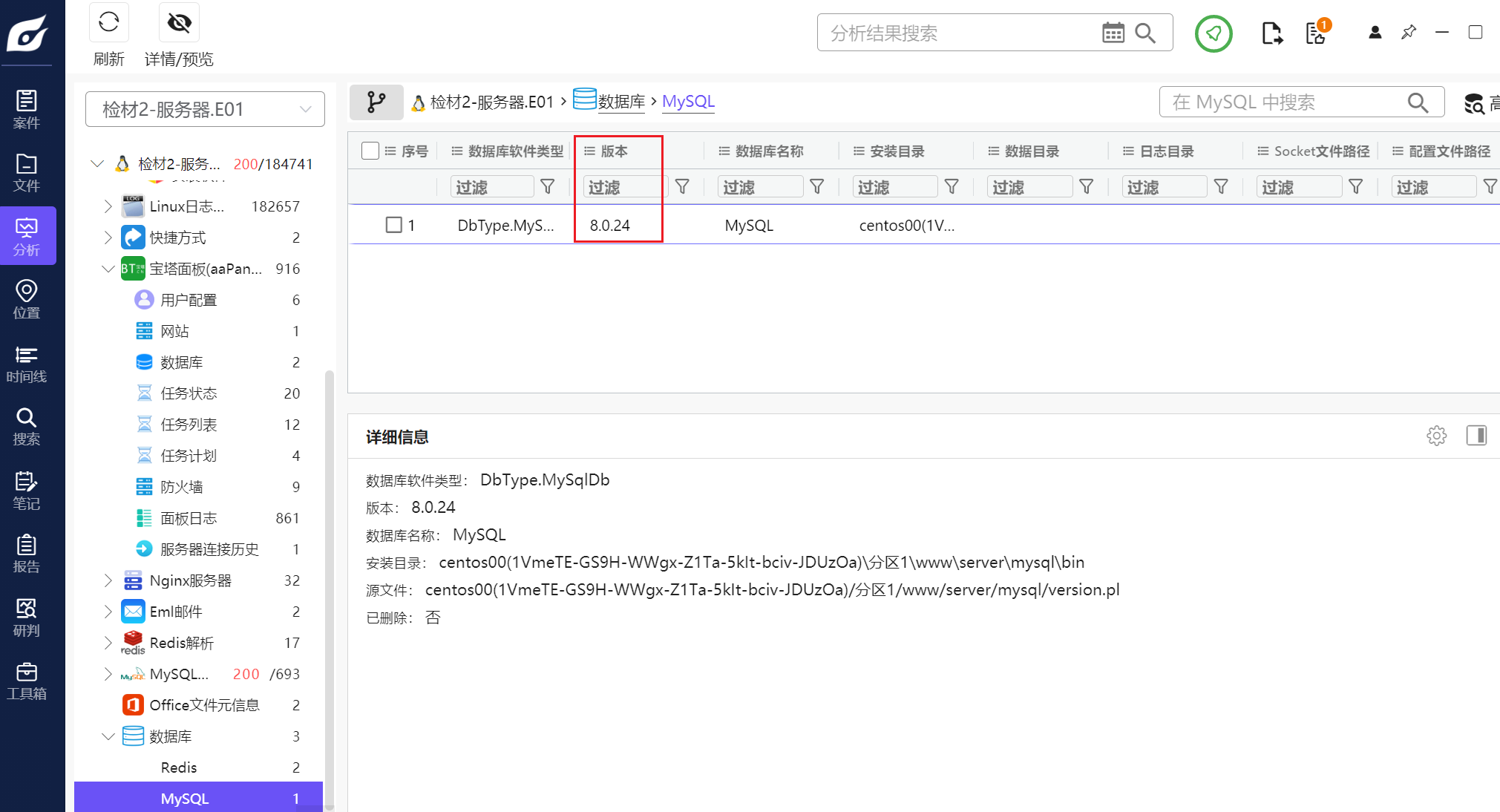Select Redis under 数据库 in the tree

[179, 767]
